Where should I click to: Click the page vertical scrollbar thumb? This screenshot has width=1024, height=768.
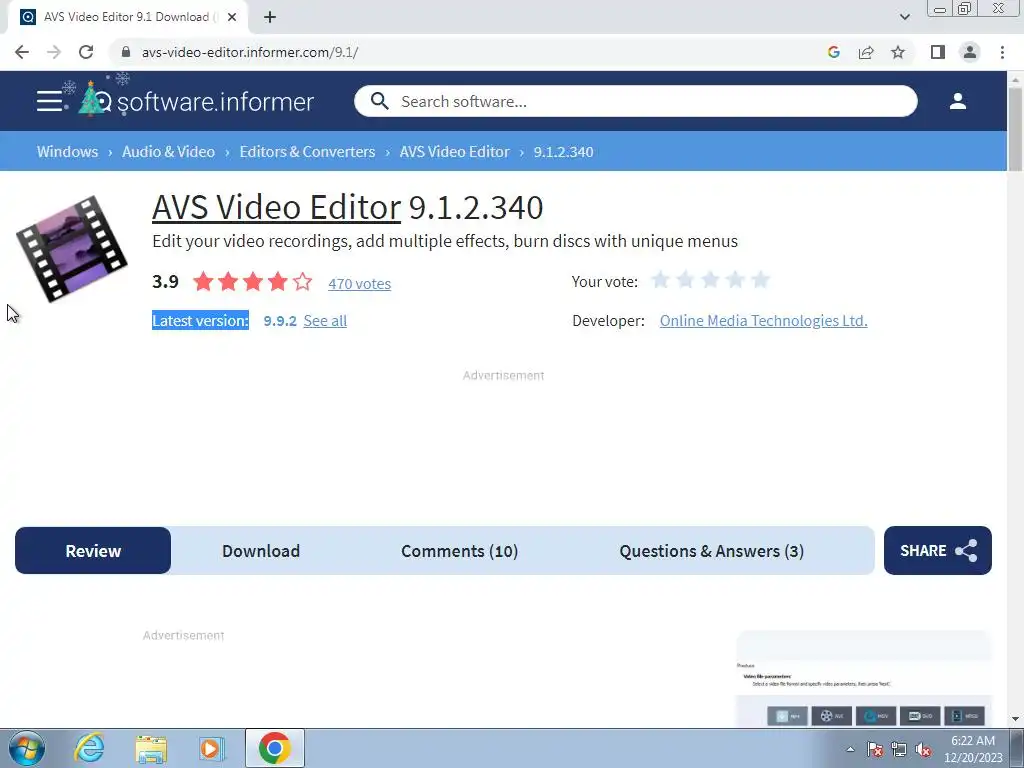1015,128
